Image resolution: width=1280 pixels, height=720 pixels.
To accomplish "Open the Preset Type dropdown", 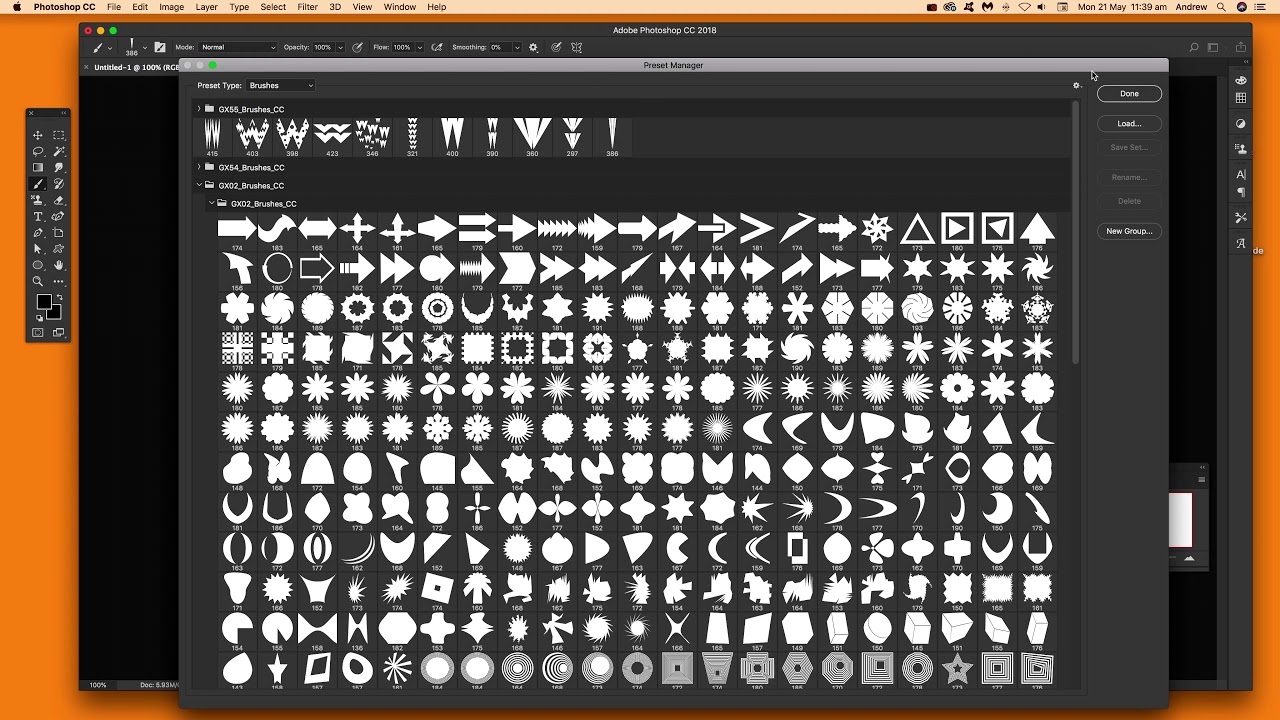I will (x=281, y=86).
